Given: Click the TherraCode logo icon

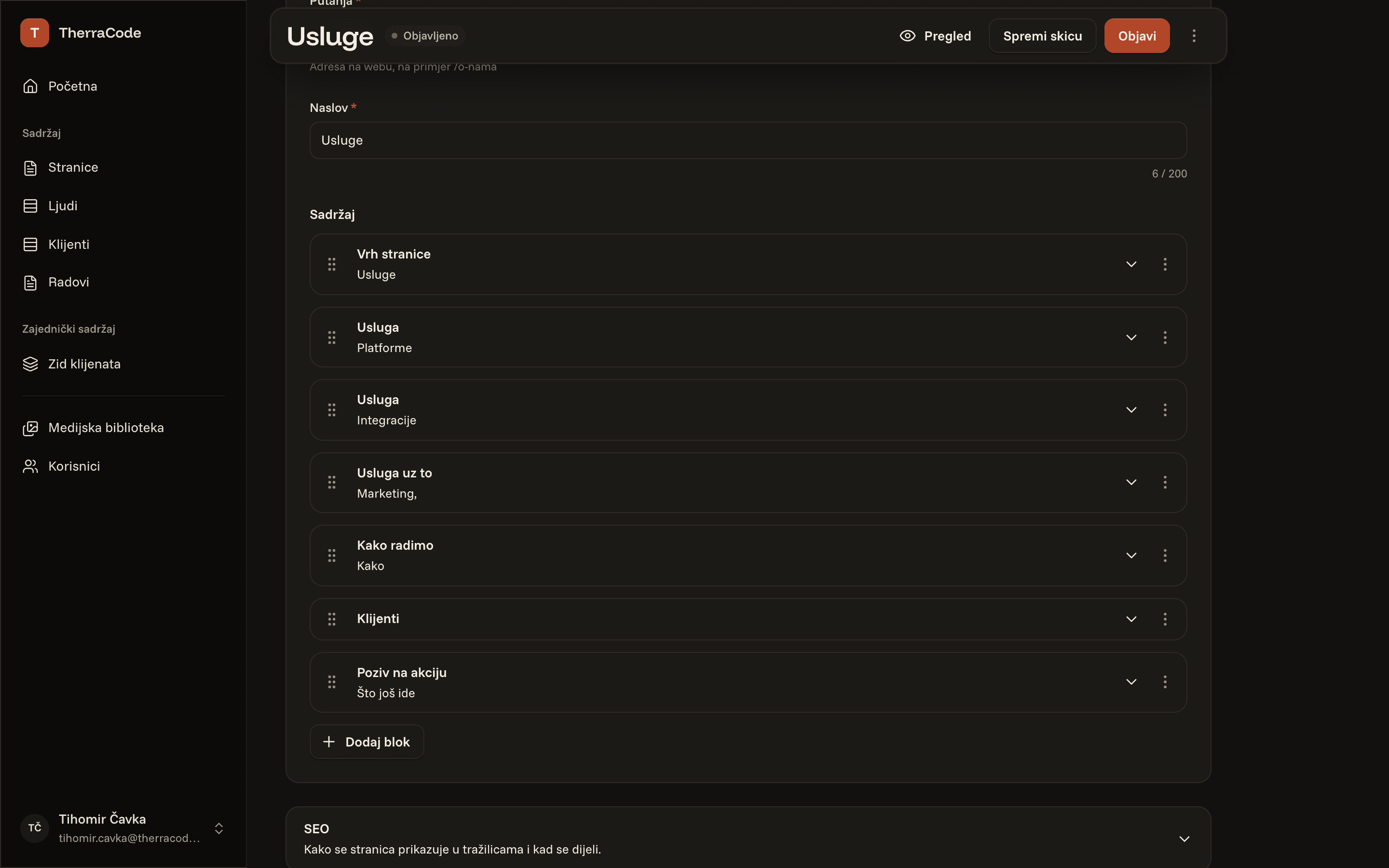Looking at the screenshot, I should [x=34, y=33].
